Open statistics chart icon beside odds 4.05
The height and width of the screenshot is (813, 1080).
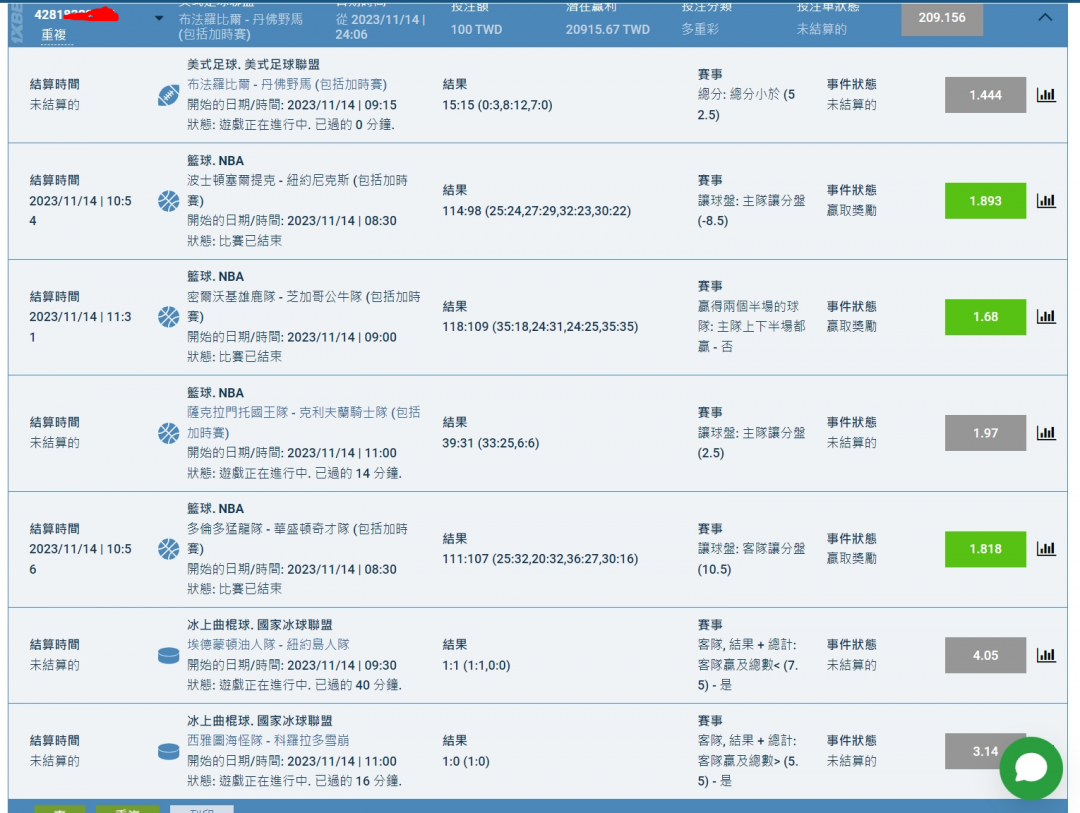(x=1046, y=655)
